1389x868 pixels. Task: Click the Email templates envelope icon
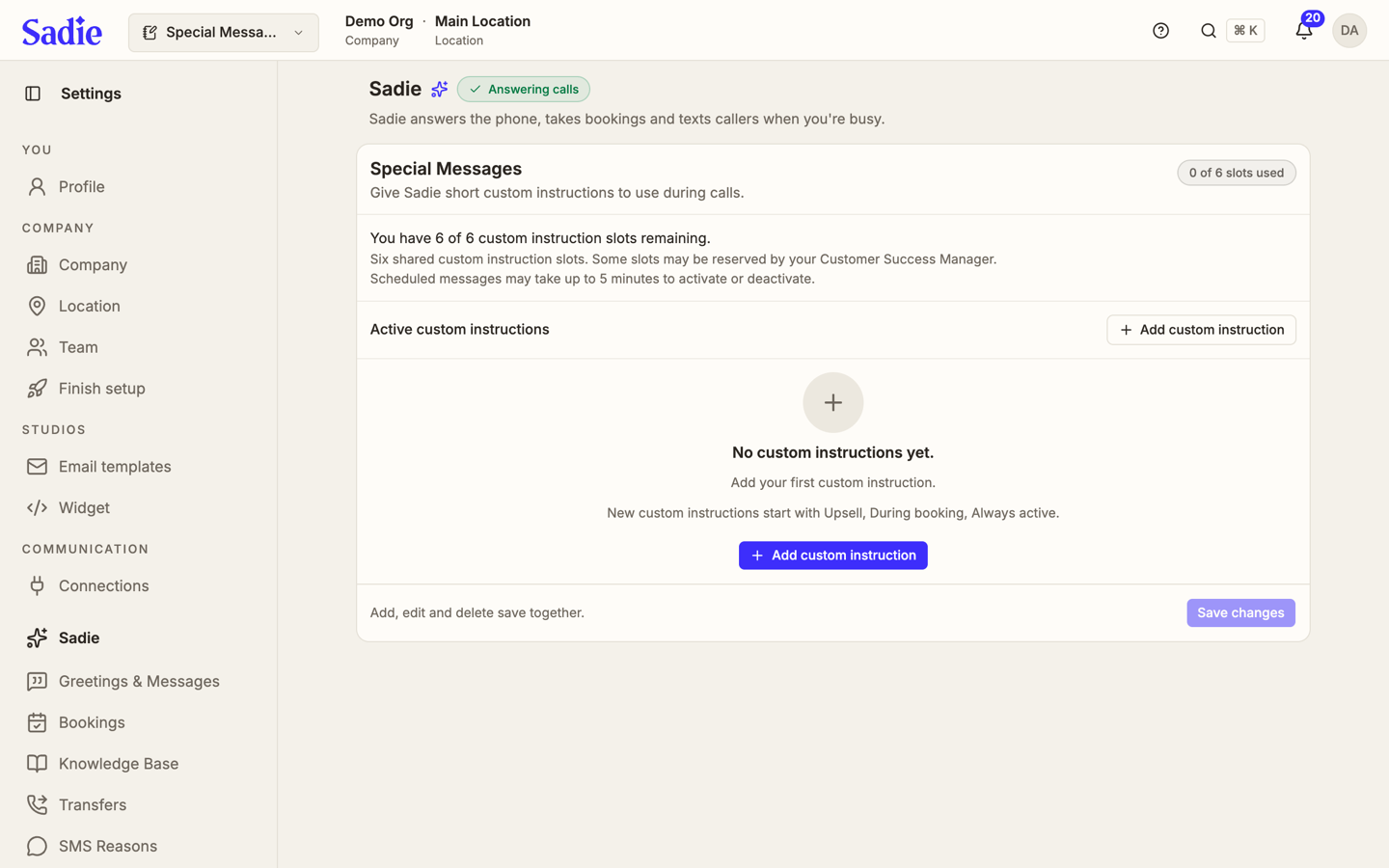37,467
